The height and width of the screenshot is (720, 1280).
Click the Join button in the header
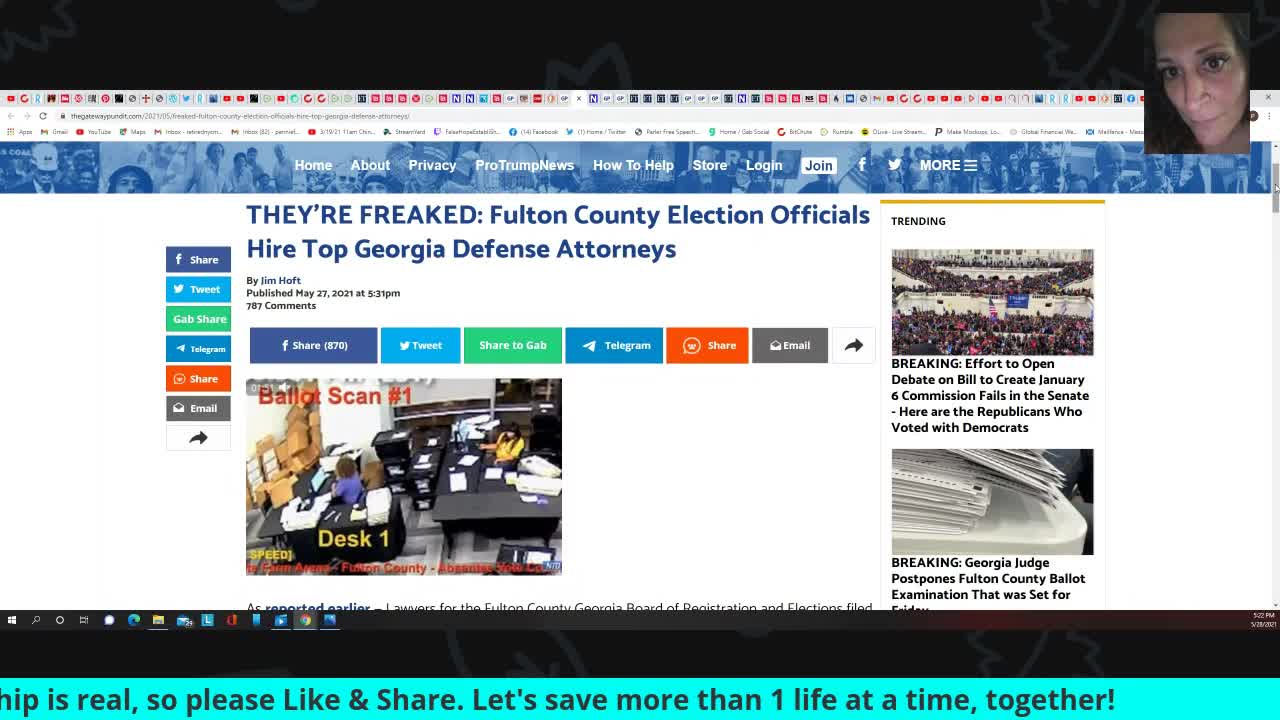coord(818,165)
